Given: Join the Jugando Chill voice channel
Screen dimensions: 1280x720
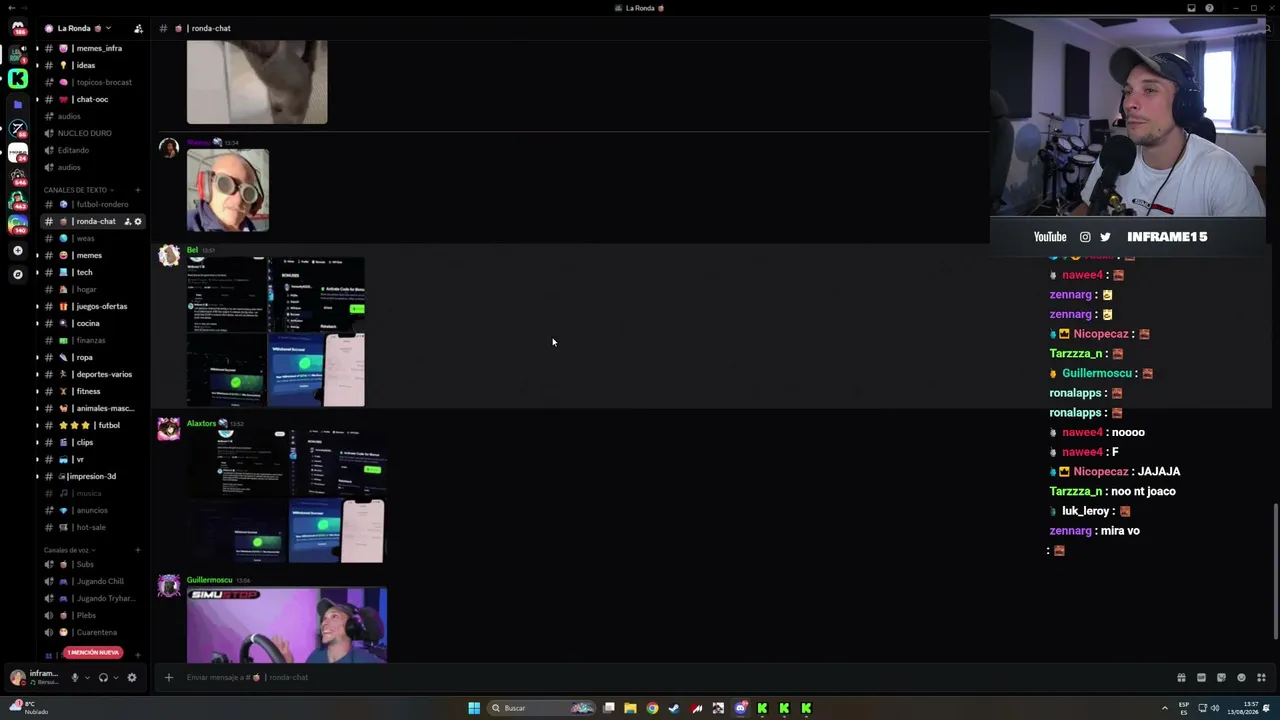Looking at the screenshot, I should tap(93, 581).
